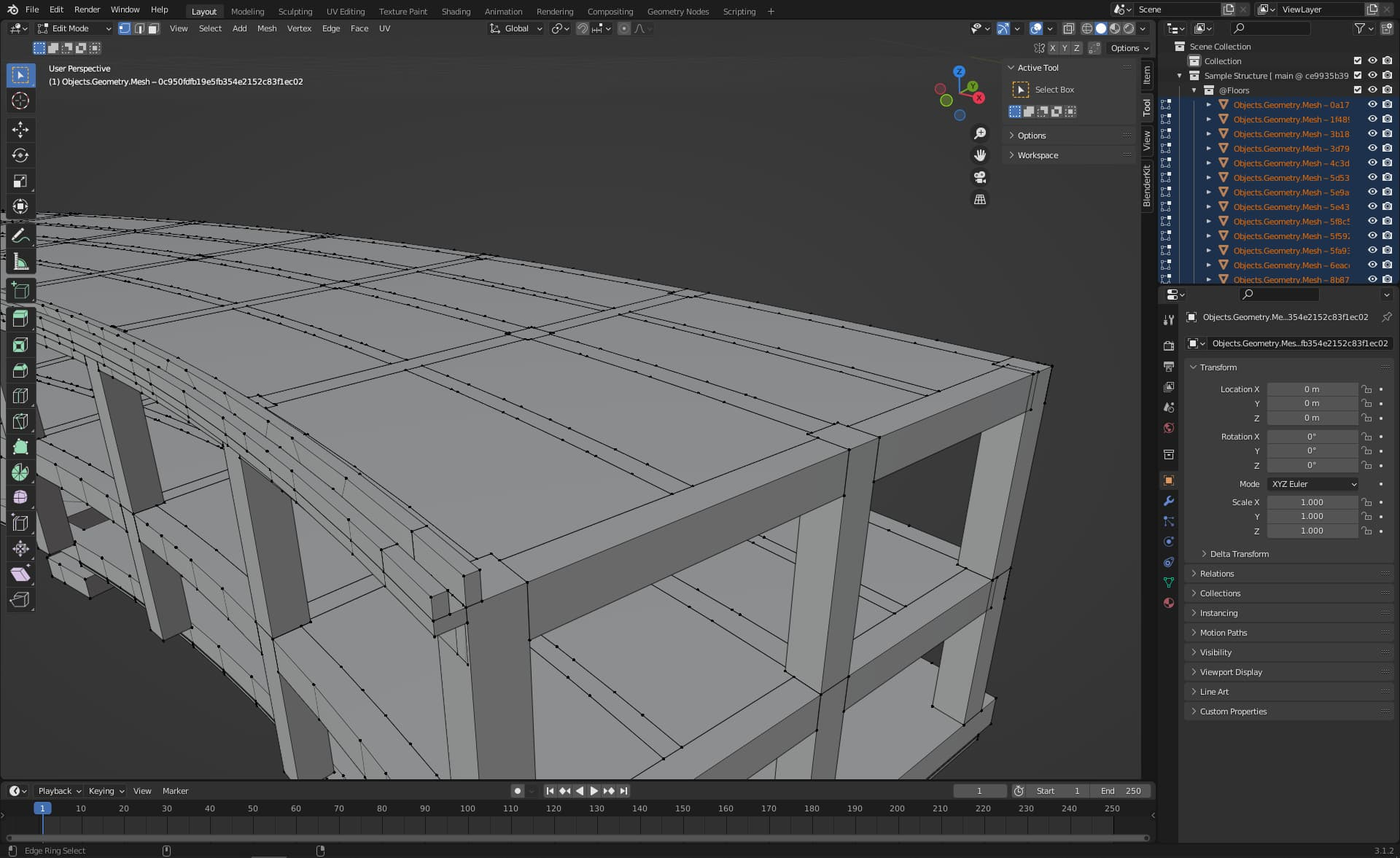Select the Annotate tool
Image resolution: width=1400 pixels, height=858 pixels.
click(20, 235)
